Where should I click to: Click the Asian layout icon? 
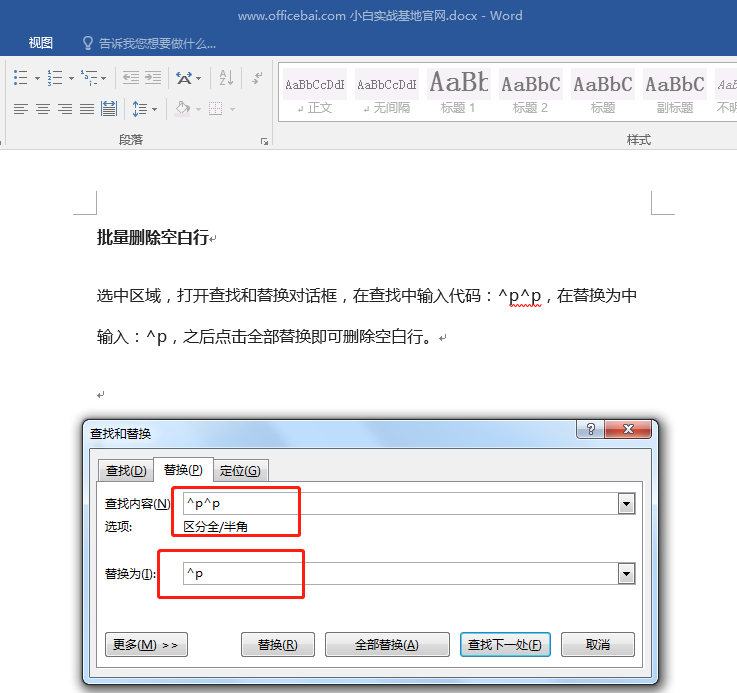[x=184, y=78]
